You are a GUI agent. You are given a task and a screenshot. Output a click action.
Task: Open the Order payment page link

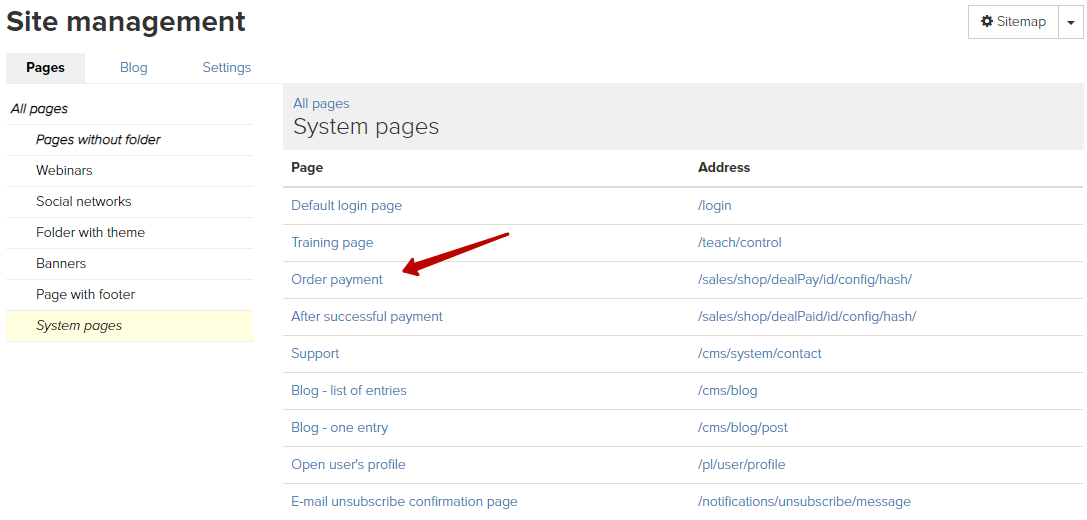[337, 280]
